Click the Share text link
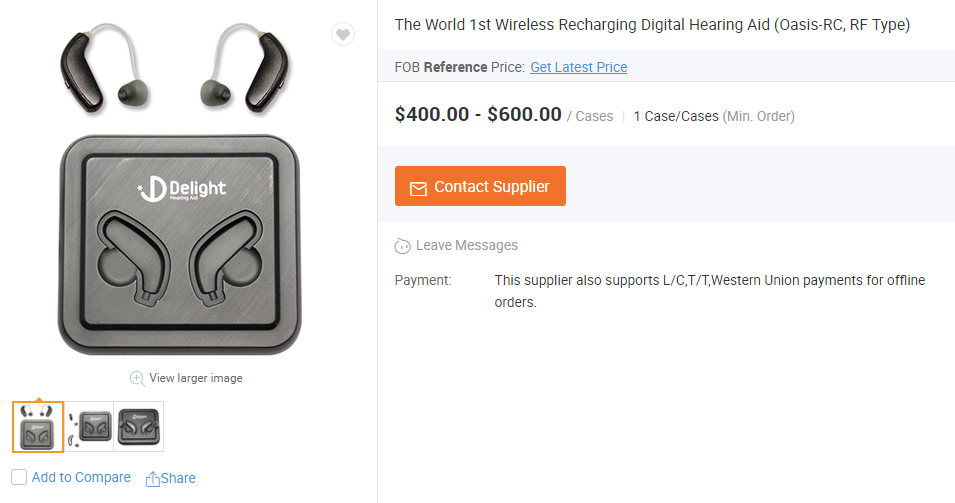Viewport: 955px width, 503px height. [178, 478]
